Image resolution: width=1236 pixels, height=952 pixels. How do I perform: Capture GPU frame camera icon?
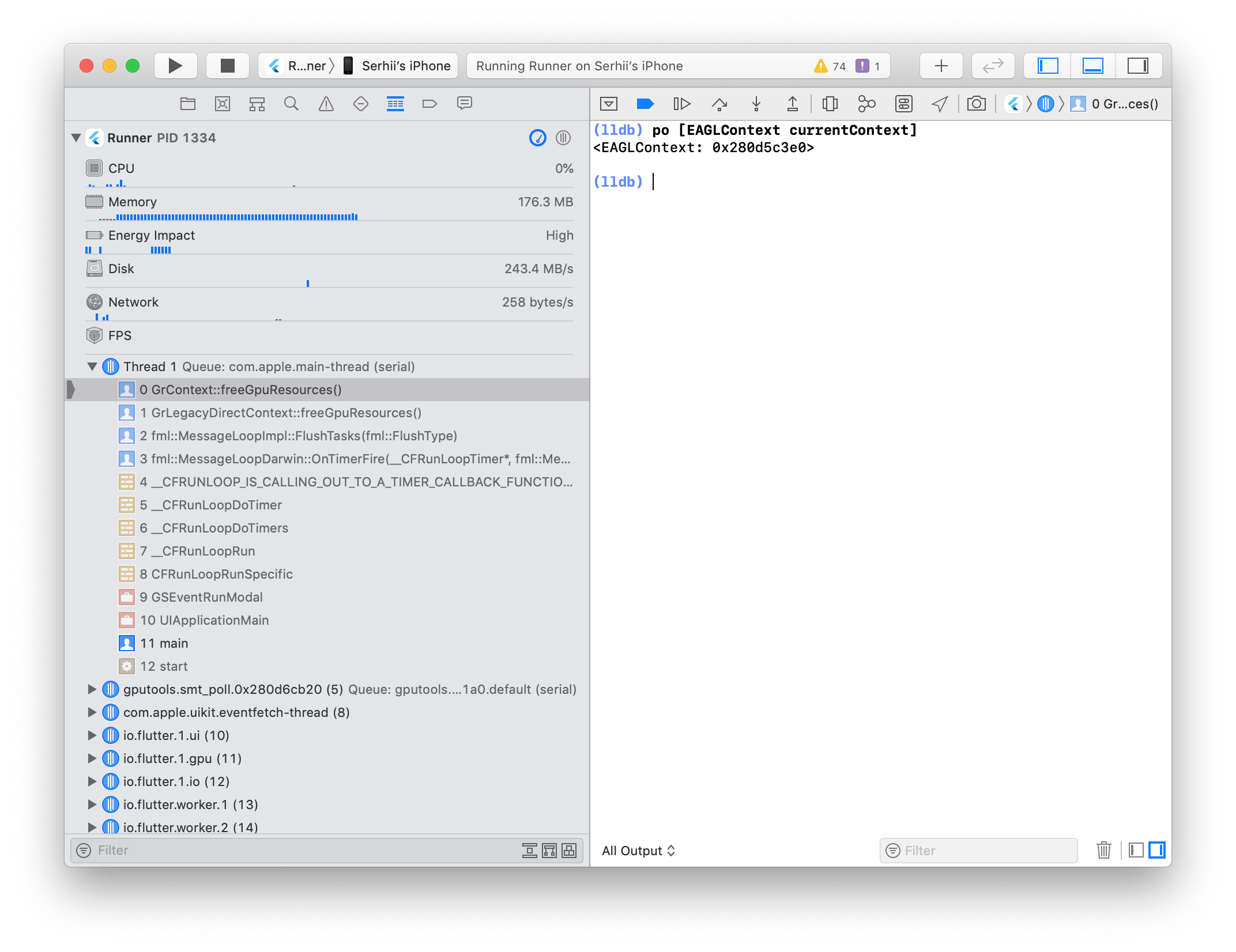pos(976,104)
